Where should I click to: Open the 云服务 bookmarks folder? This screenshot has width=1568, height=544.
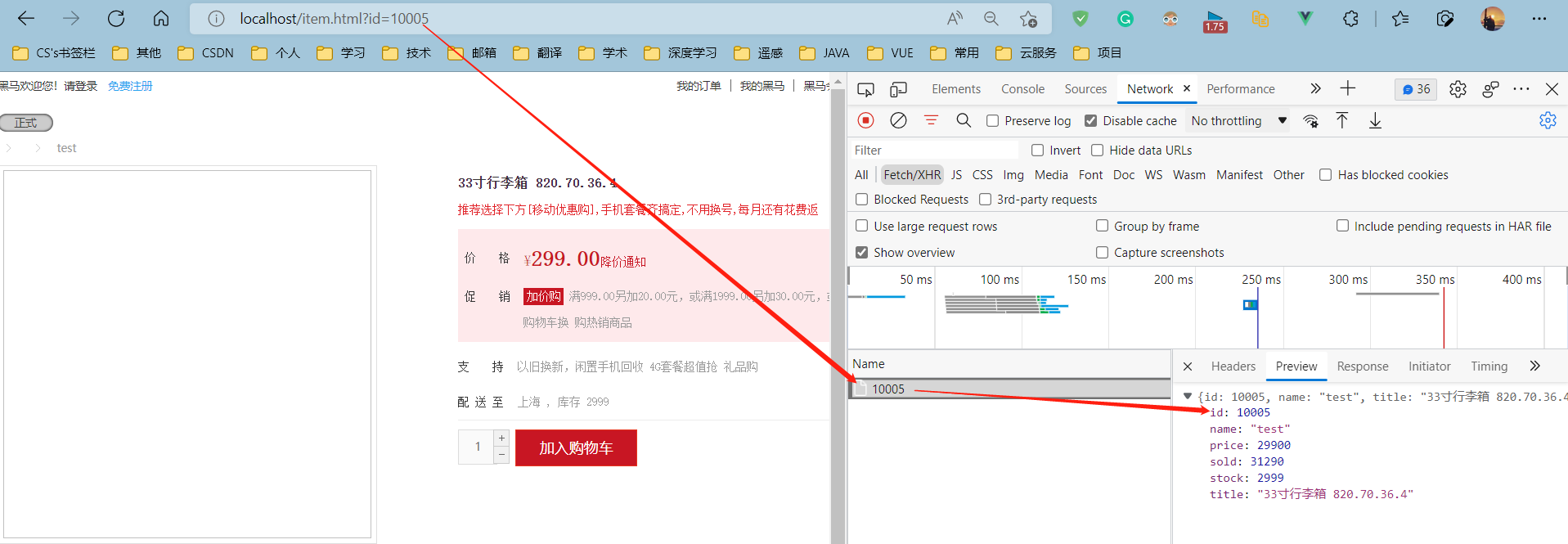point(1026,52)
